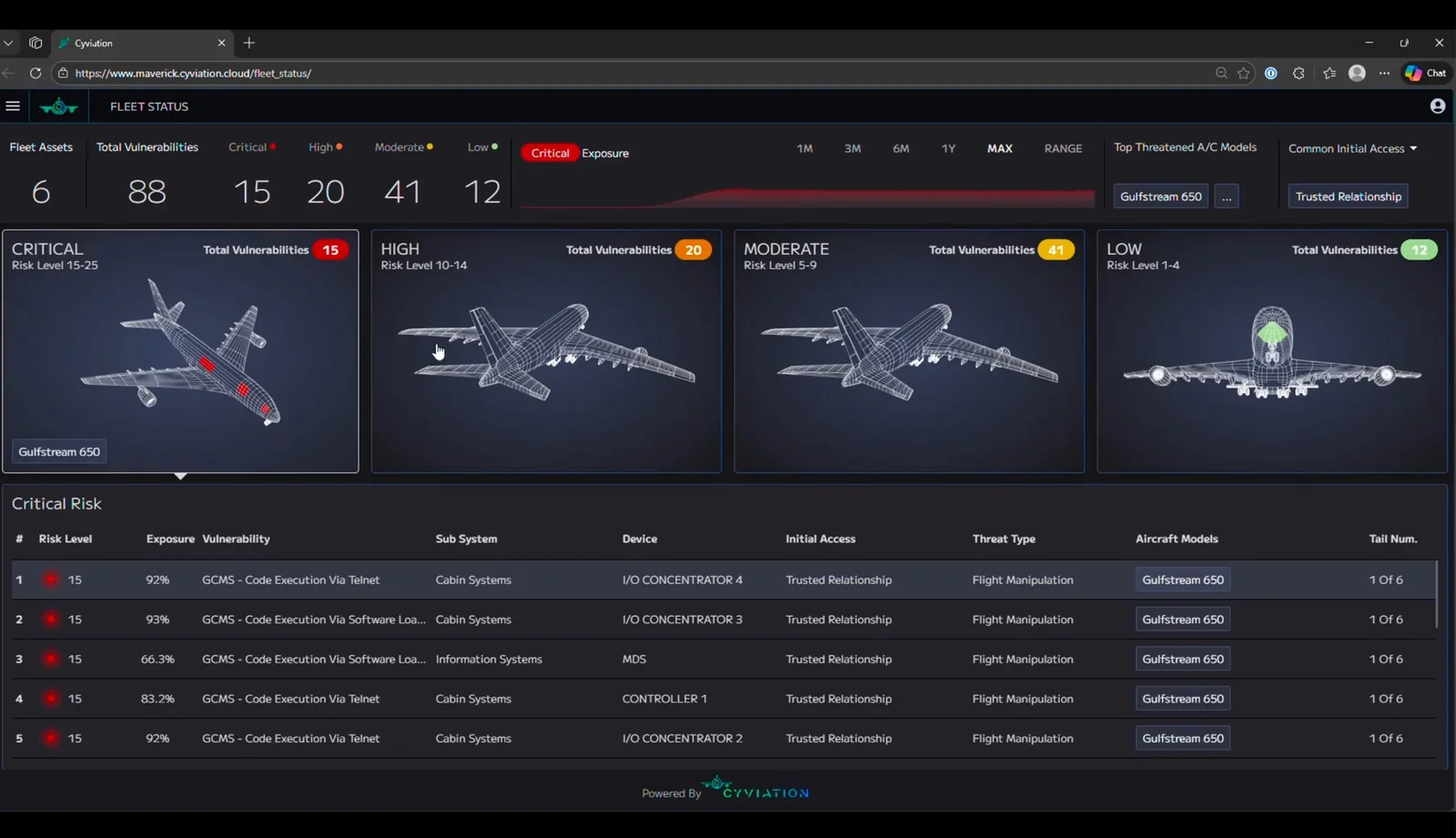The height and width of the screenshot is (838, 1456).
Task: Click the Low count 12 in summary
Action: tap(482, 191)
